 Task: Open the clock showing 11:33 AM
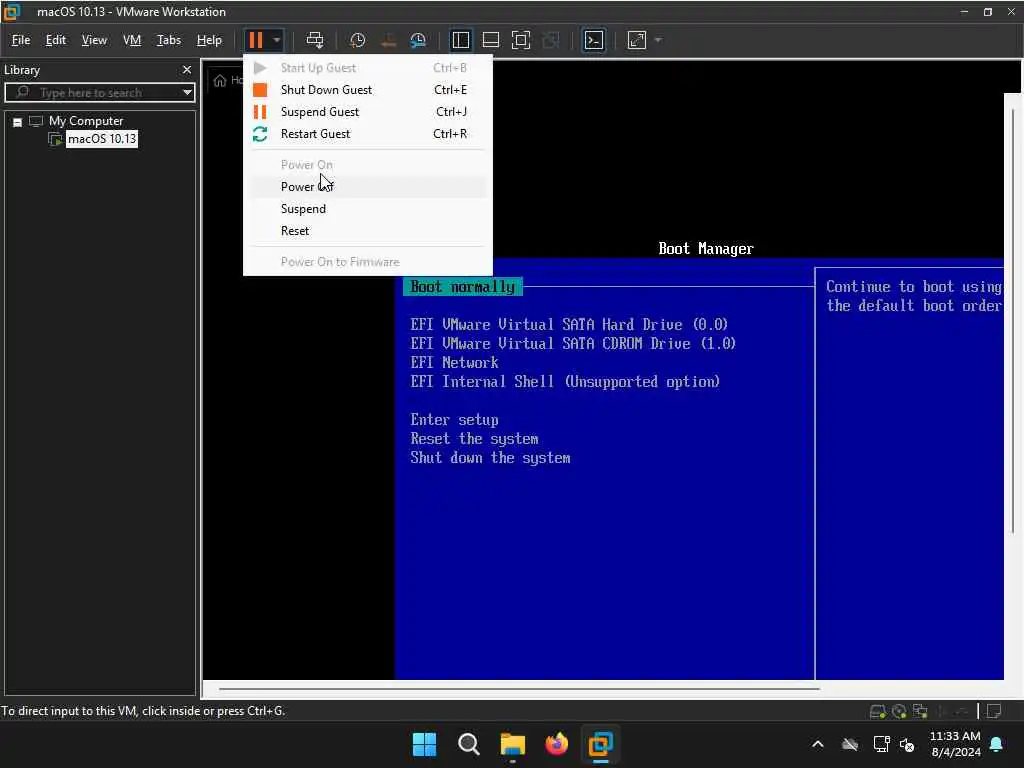coord(955,744)
